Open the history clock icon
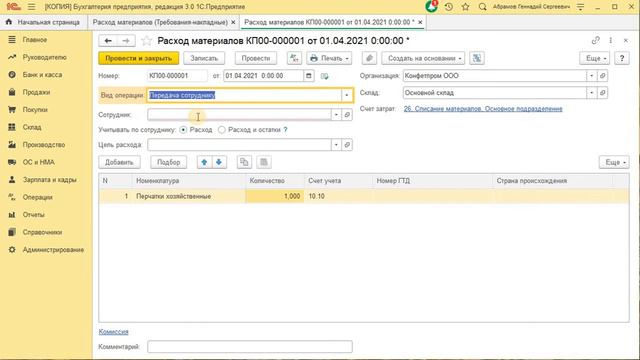This screenshot has width=640, height=360. (x=449, y=7)
